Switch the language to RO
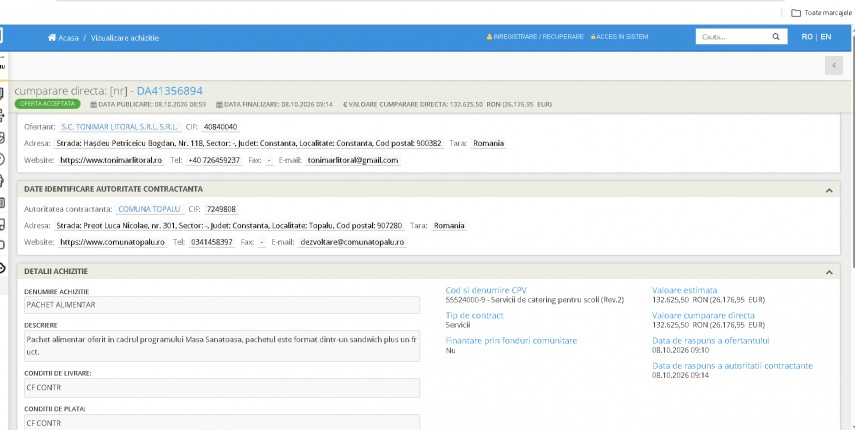Viewport: 855px width, 430px height. (x=807, y=37)
